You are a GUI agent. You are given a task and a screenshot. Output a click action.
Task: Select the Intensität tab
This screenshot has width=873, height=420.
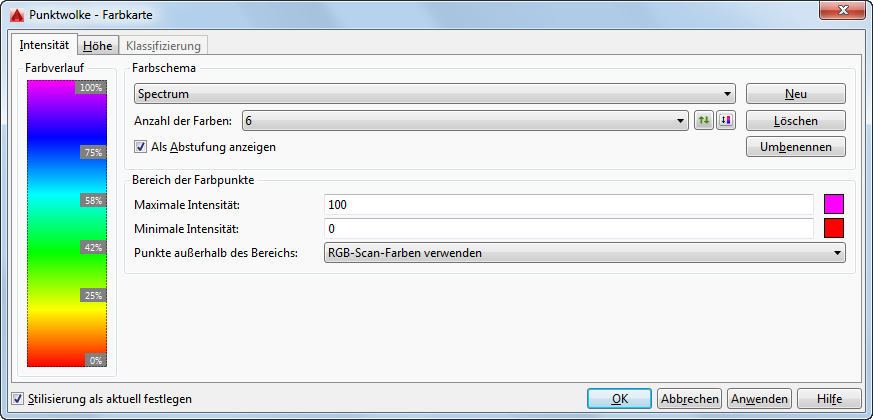click(44, 45)
